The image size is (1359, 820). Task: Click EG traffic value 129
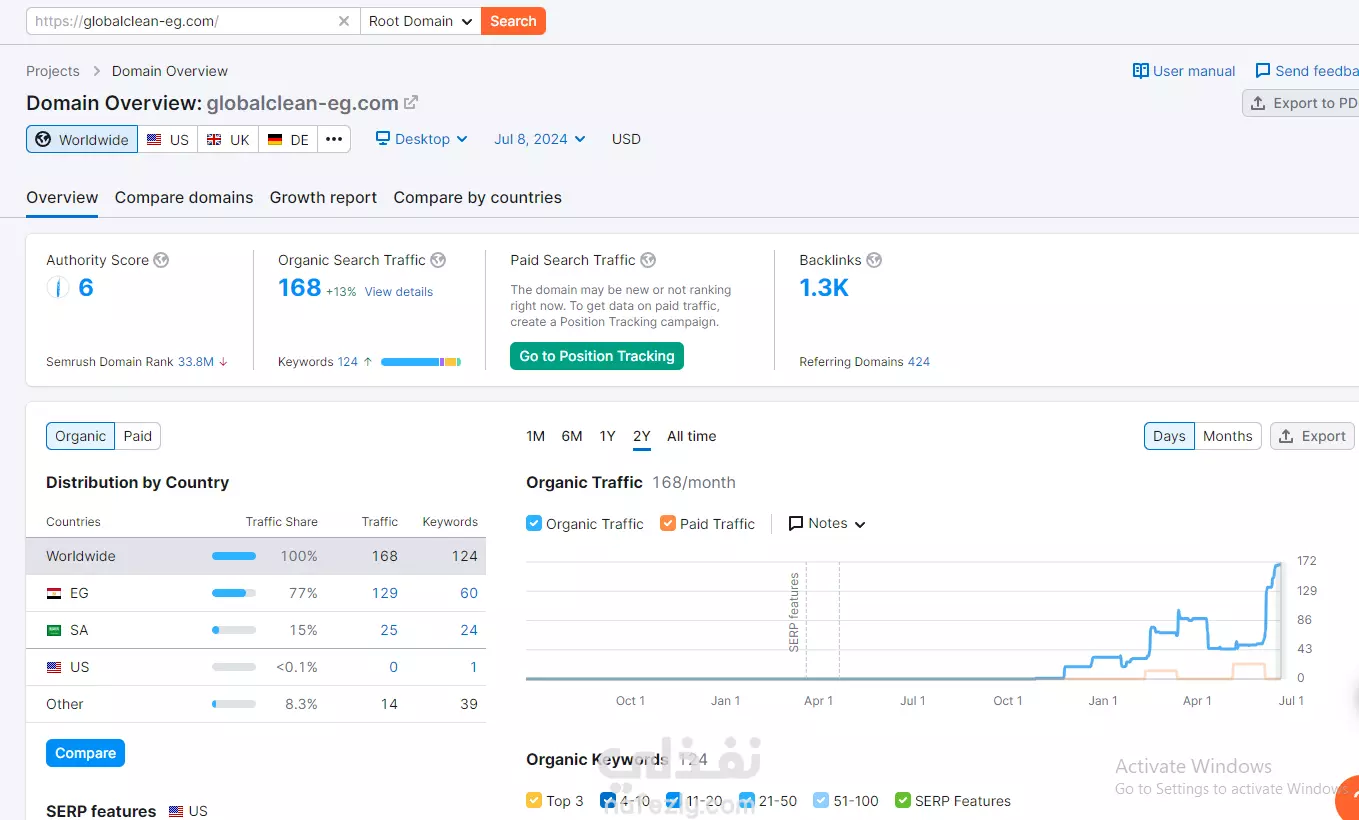[x=385, y=593]
